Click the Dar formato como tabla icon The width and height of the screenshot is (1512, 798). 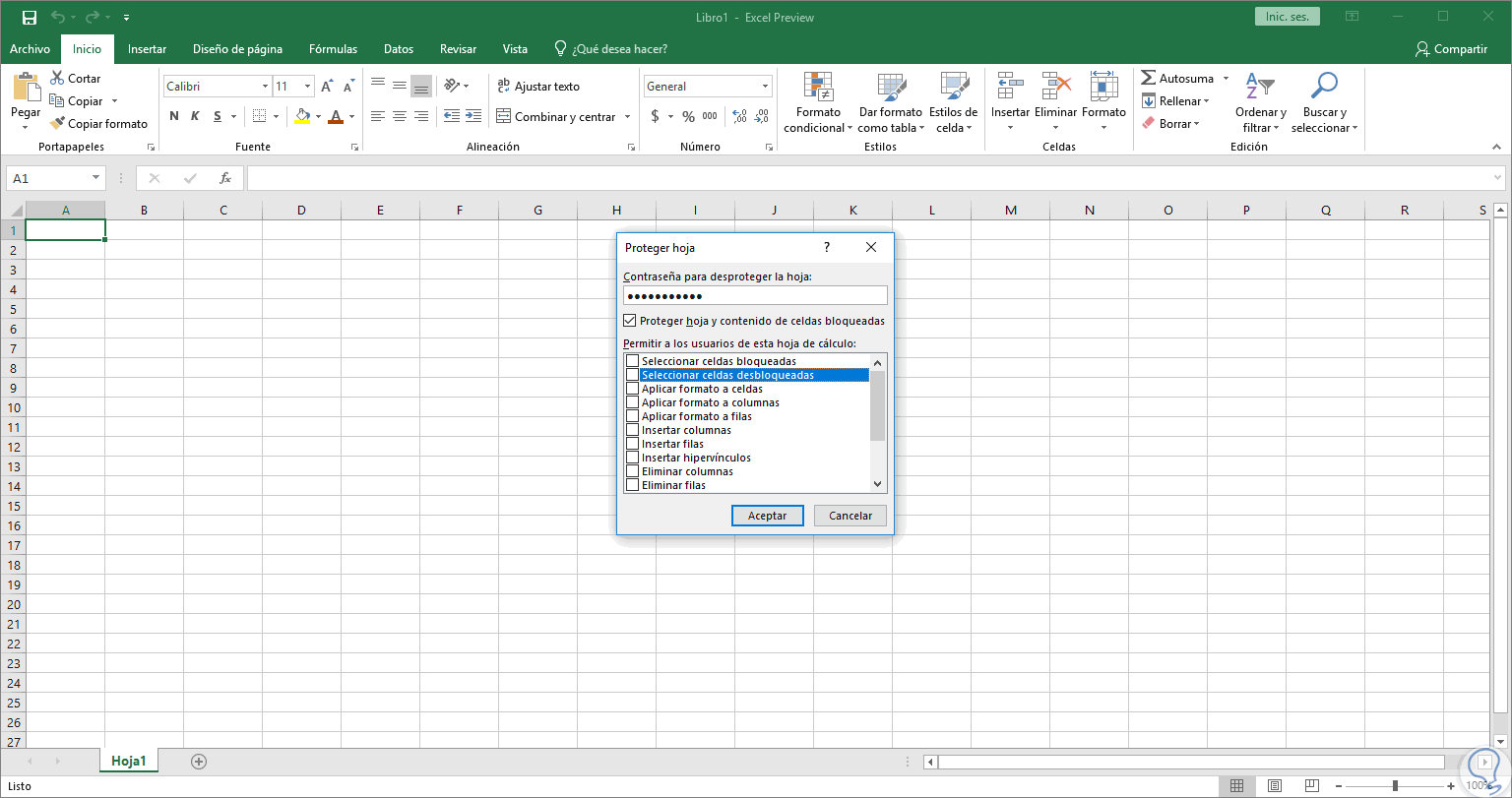click(x=891, y=89)
